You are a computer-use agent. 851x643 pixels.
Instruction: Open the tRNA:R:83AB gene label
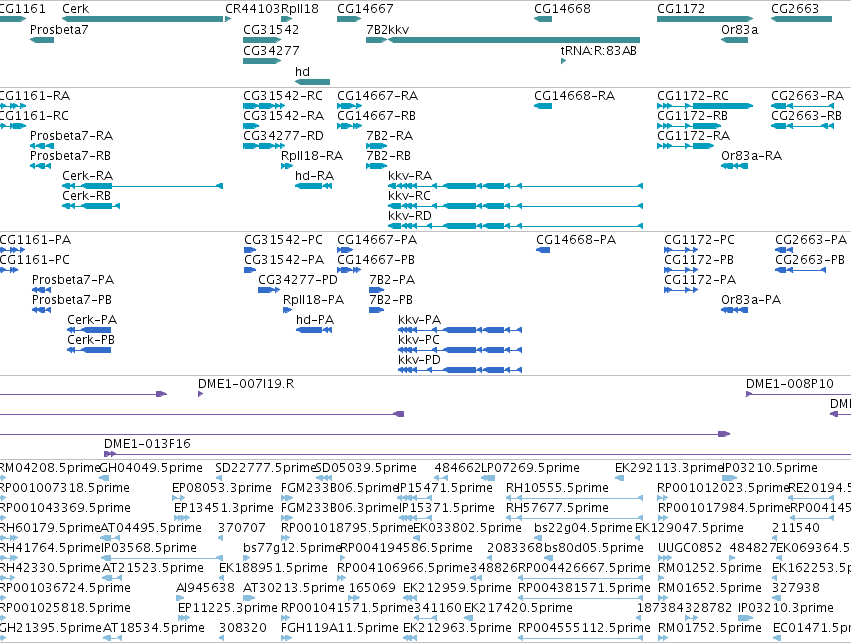tap(599, 51)
